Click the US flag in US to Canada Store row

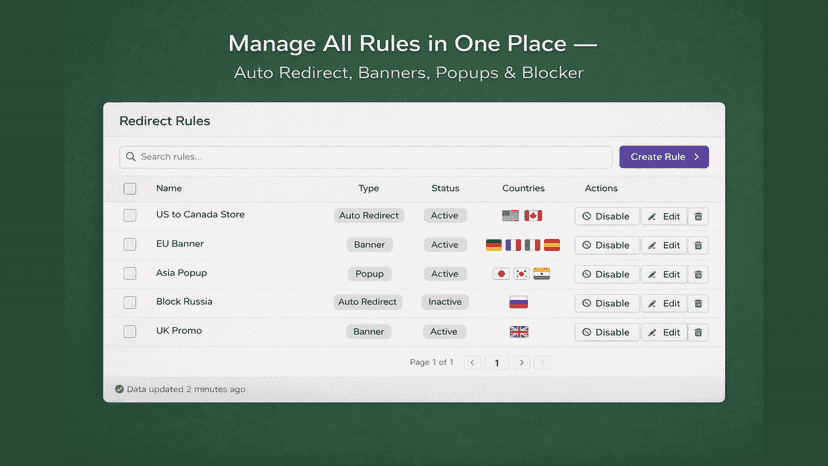[x=510, y=216]
